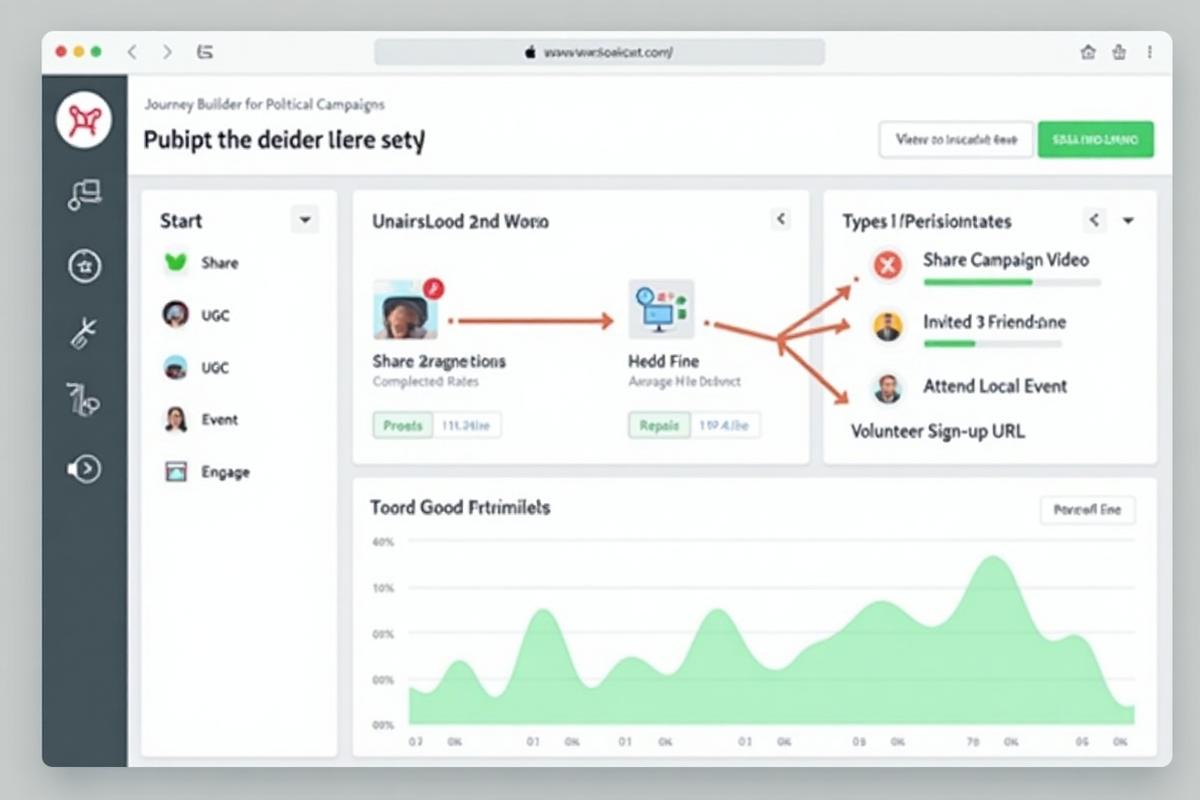Toggle the browser sidebar icon

(x=205, y=52)
